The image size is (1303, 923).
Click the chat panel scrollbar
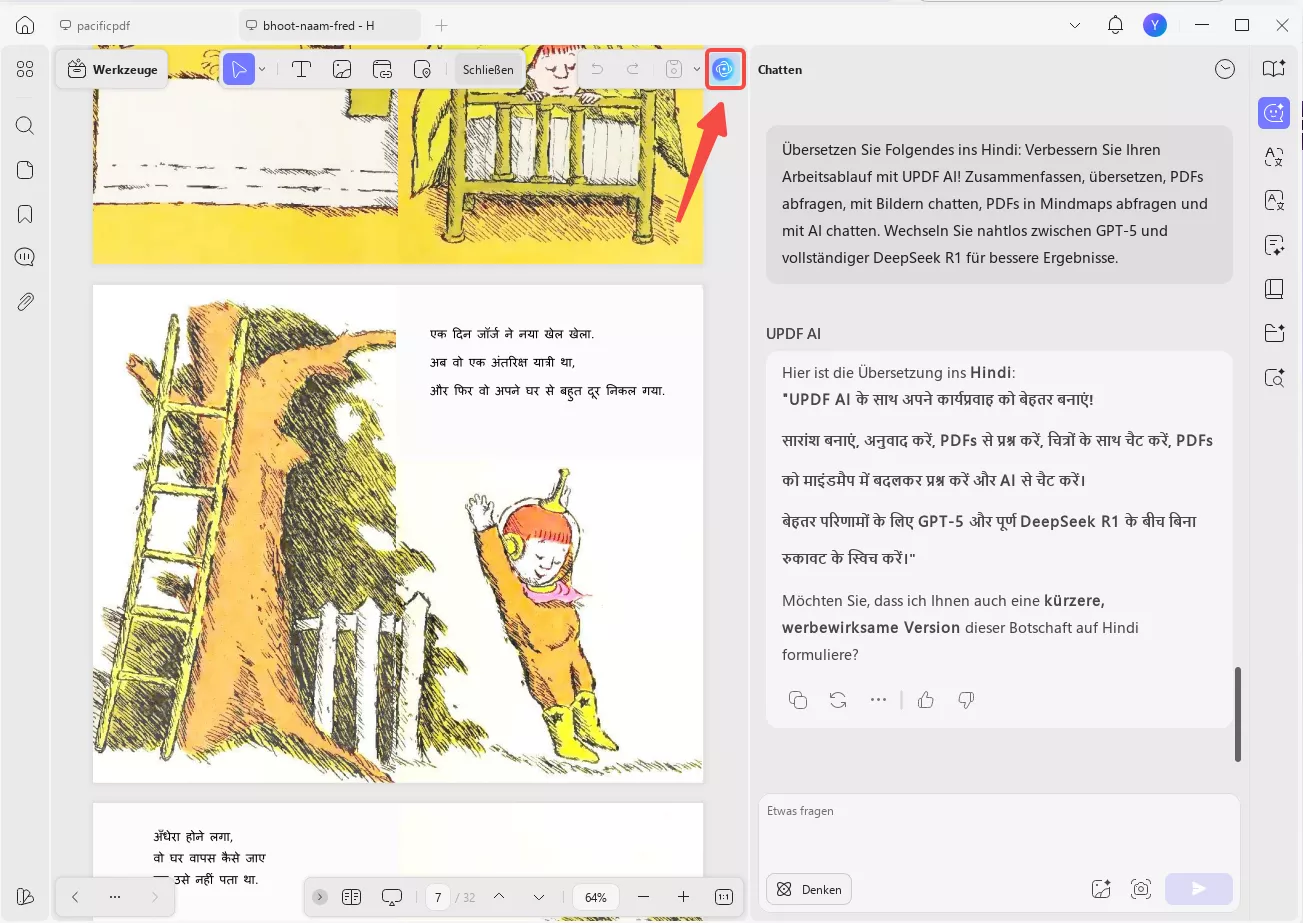[x=1238, y=714]
